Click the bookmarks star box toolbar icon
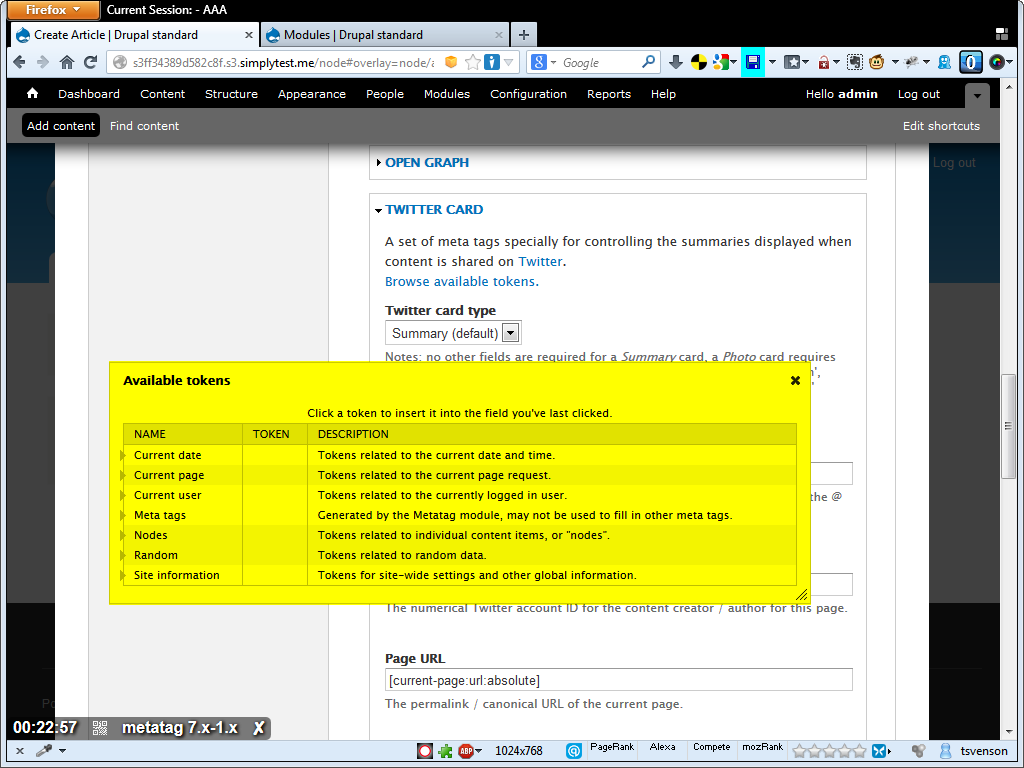 [x=792, y=62]
